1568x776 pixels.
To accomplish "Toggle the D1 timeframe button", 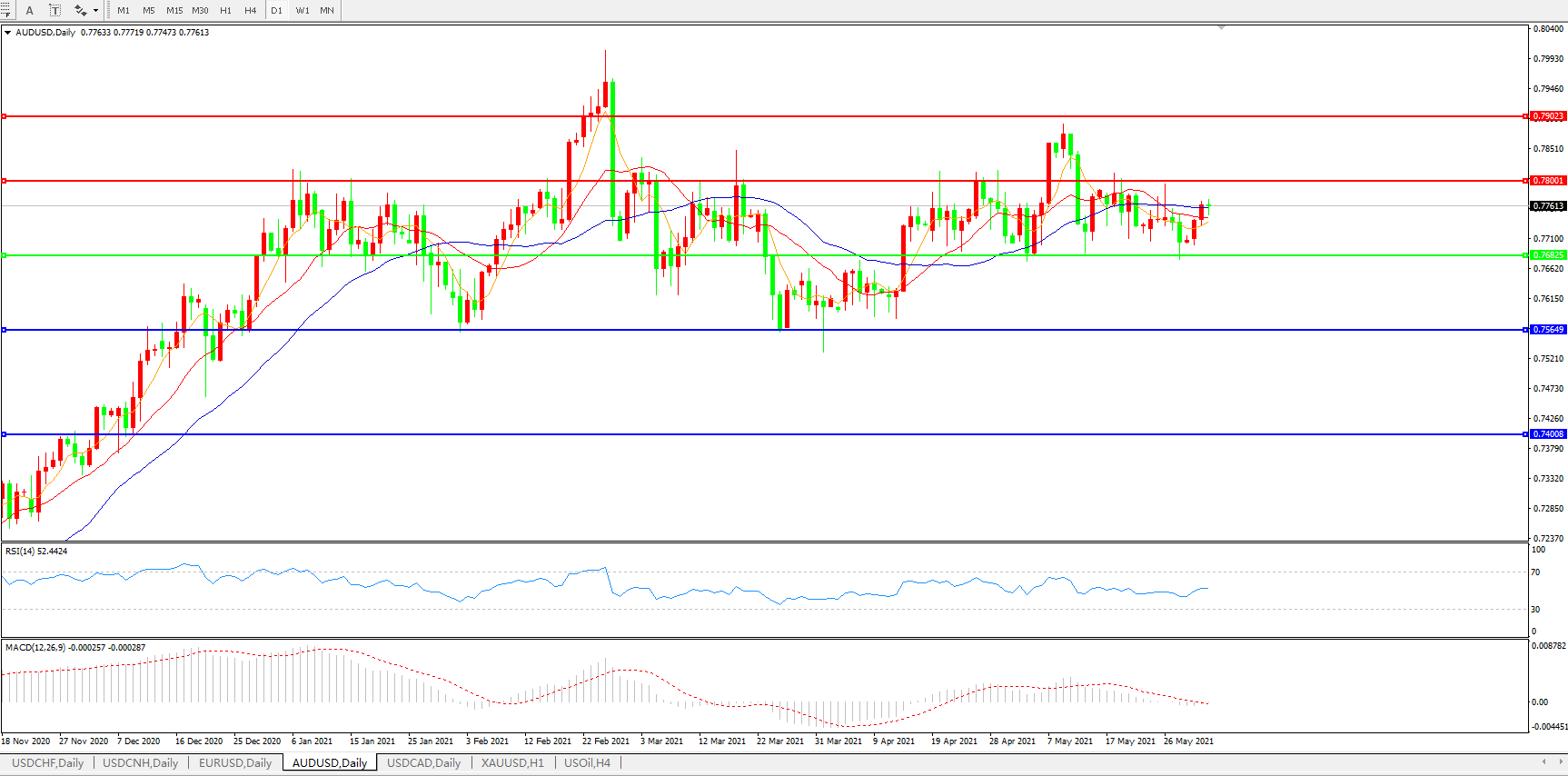I will [x=276, y=10].
